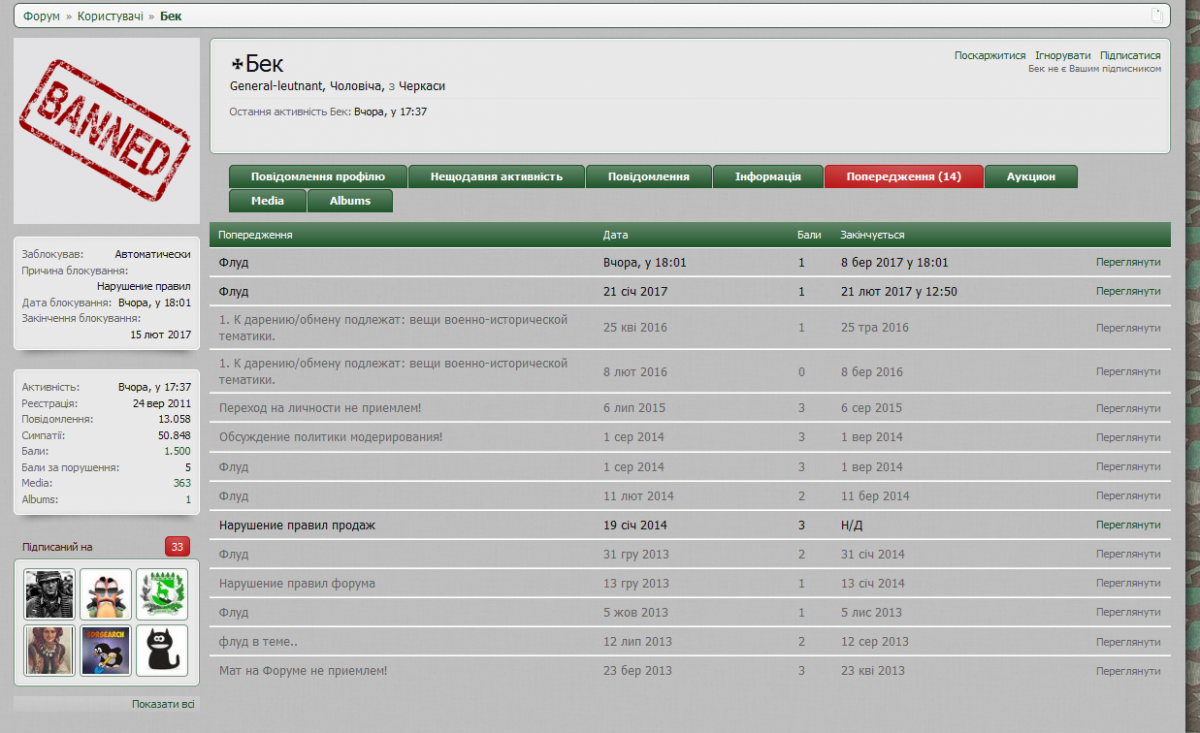
Task: Click the green coat-of-arms avatar
Action: click(161, 594)
